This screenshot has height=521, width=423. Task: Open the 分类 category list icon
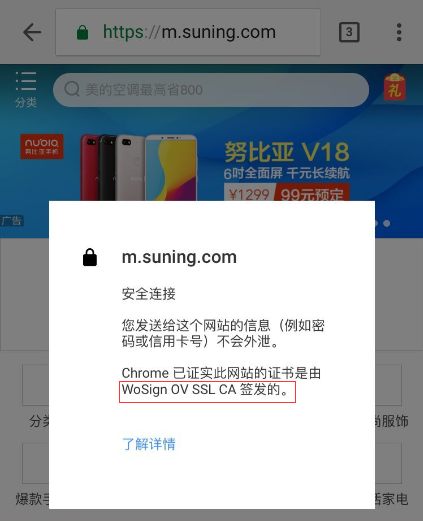(x=26, y=89)
